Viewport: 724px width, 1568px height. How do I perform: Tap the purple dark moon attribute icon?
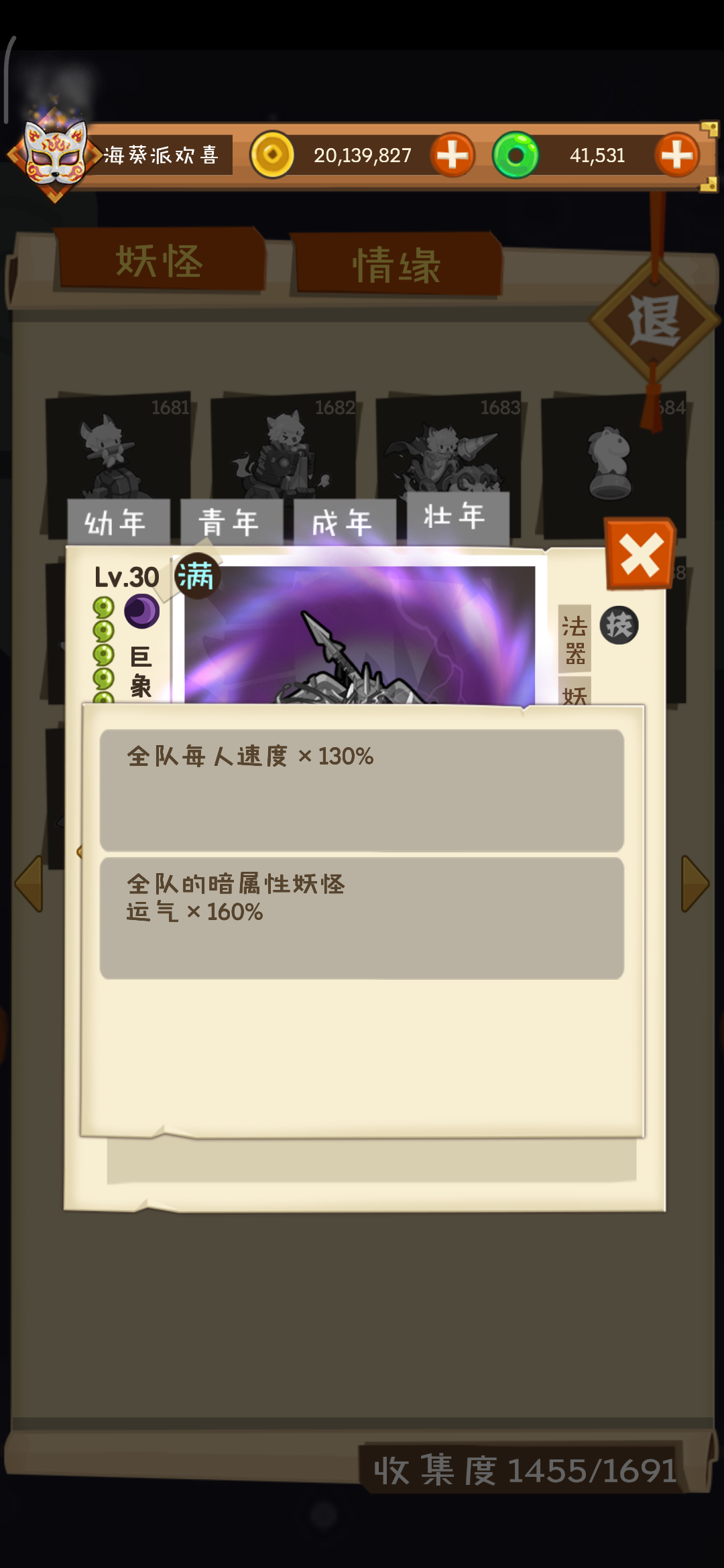tap(141, 611)
